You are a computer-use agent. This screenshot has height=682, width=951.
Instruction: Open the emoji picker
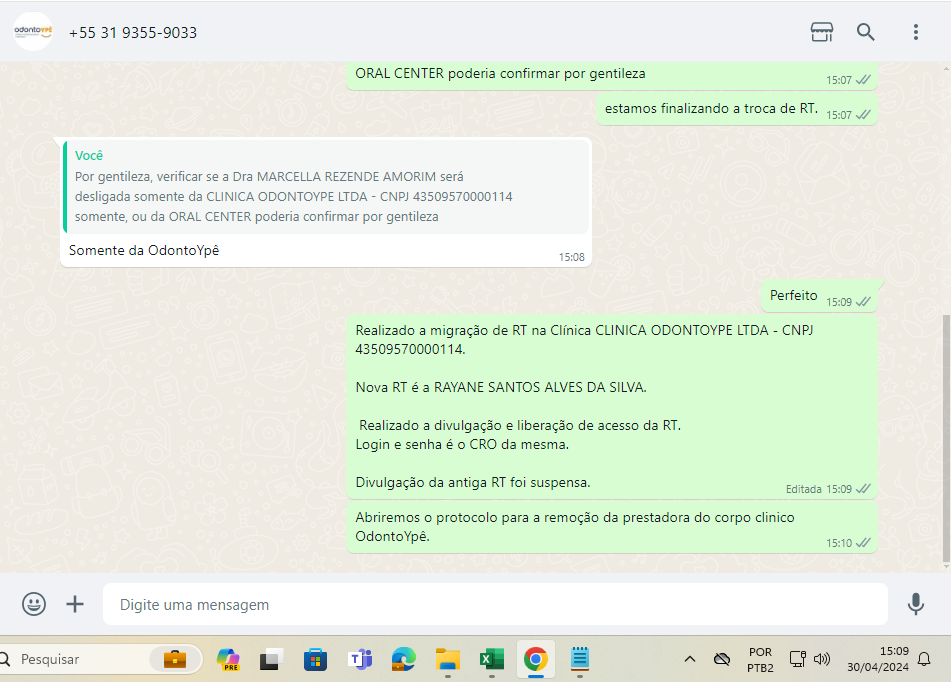pos(34,604)
